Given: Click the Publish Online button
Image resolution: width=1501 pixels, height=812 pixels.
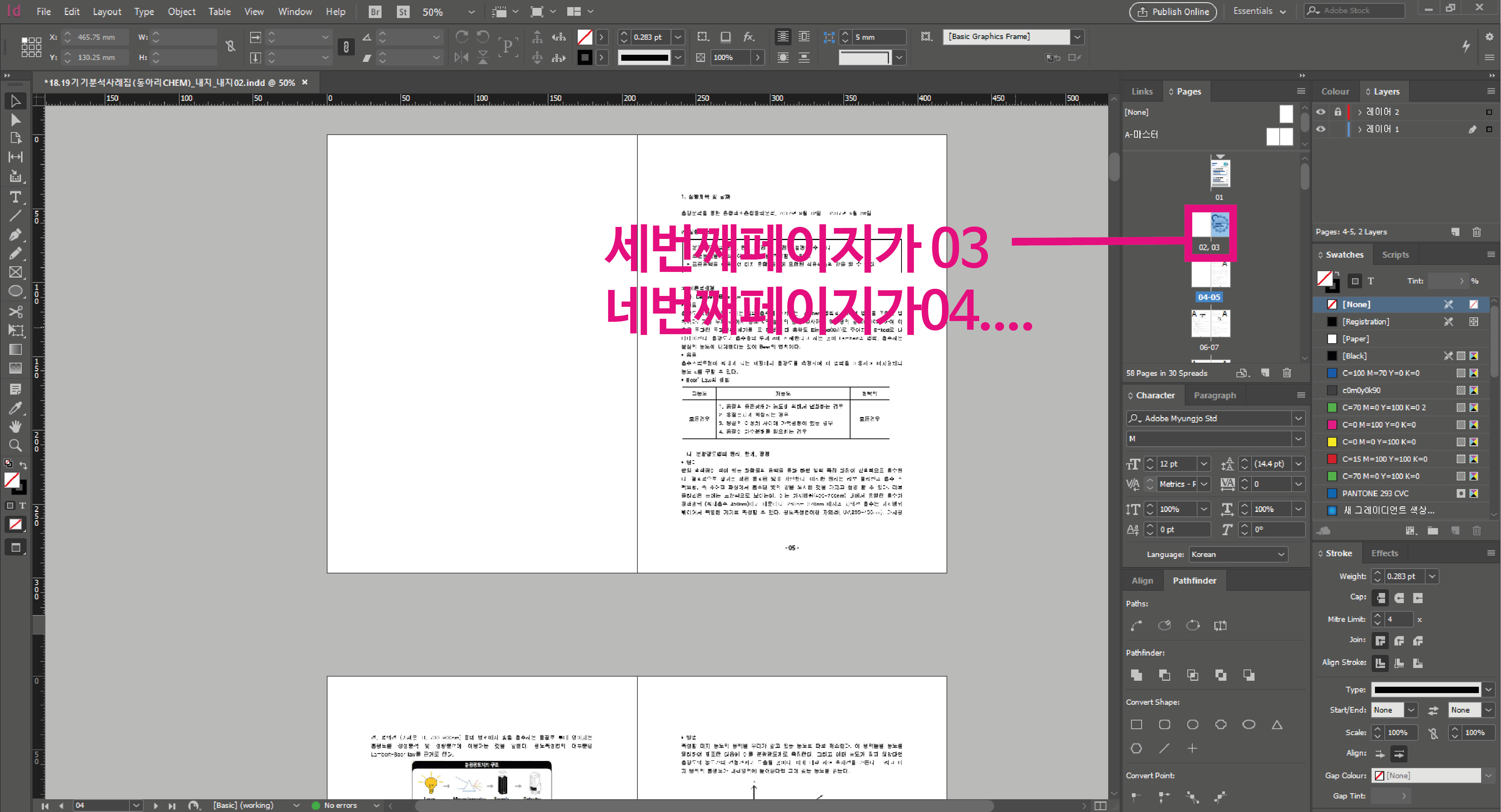Looking at the screenshot, I should (1172, 12).
